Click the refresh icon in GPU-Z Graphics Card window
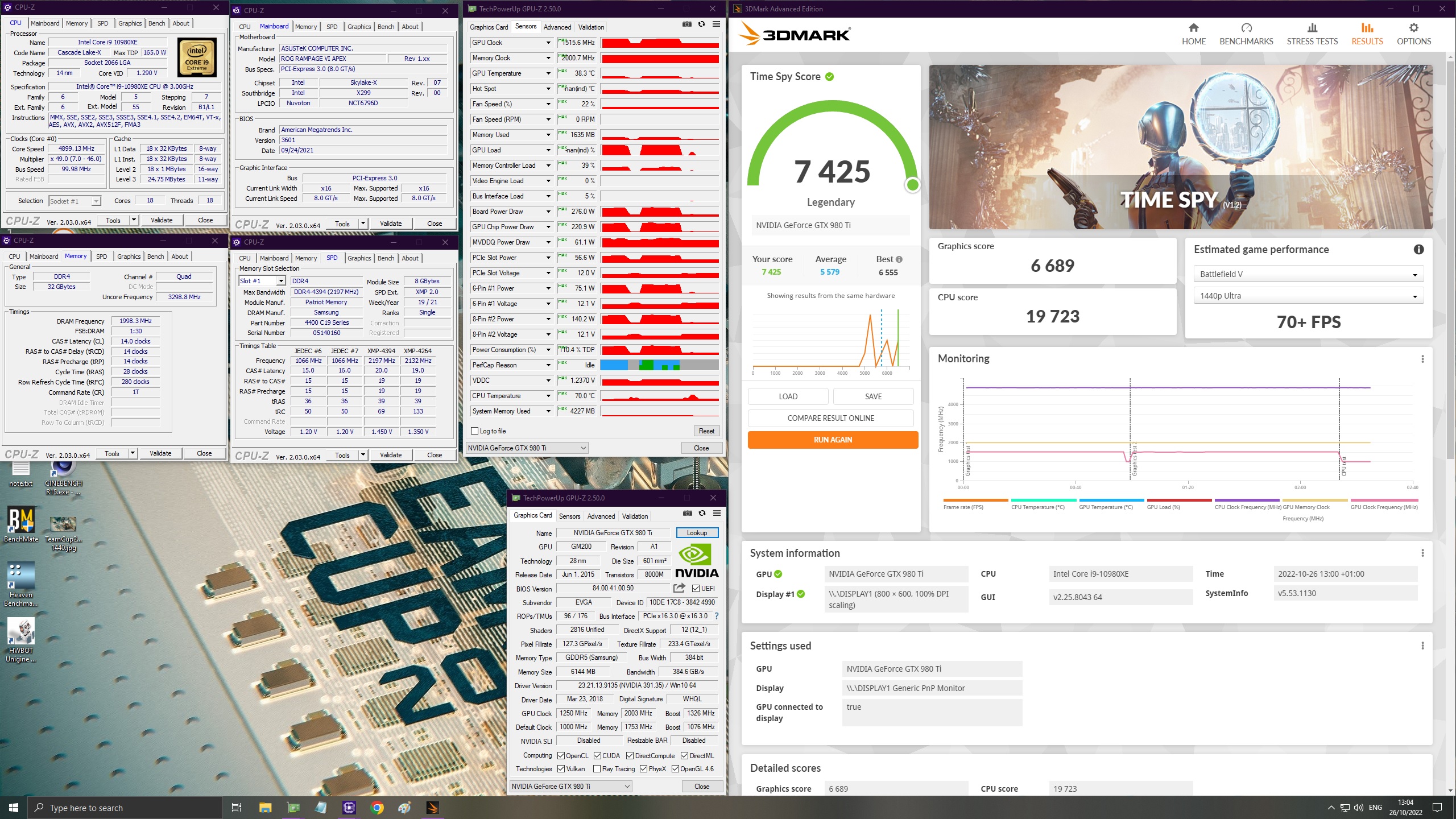The image size is (1456, 819). [x=702, y=514]
